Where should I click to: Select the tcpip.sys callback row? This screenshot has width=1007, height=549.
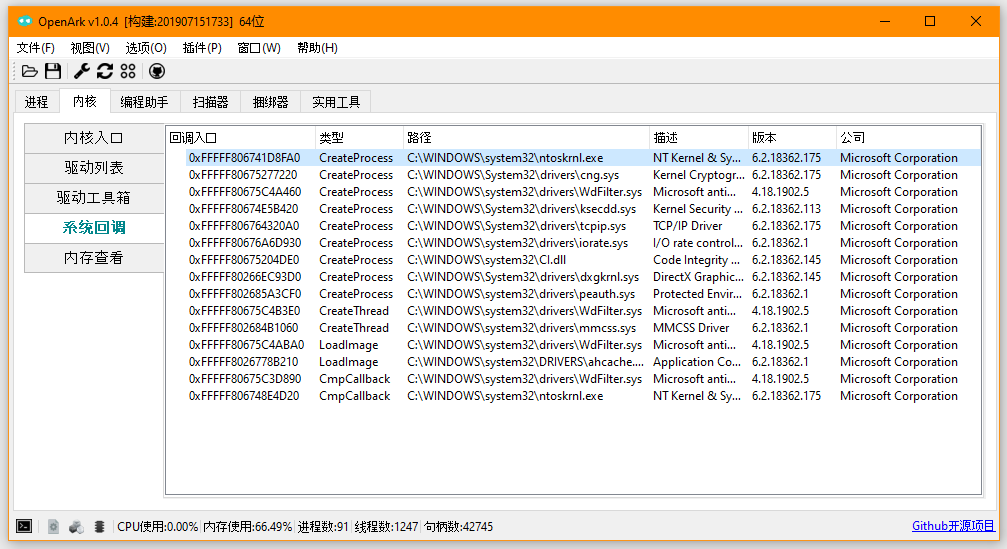coord(524,226)
